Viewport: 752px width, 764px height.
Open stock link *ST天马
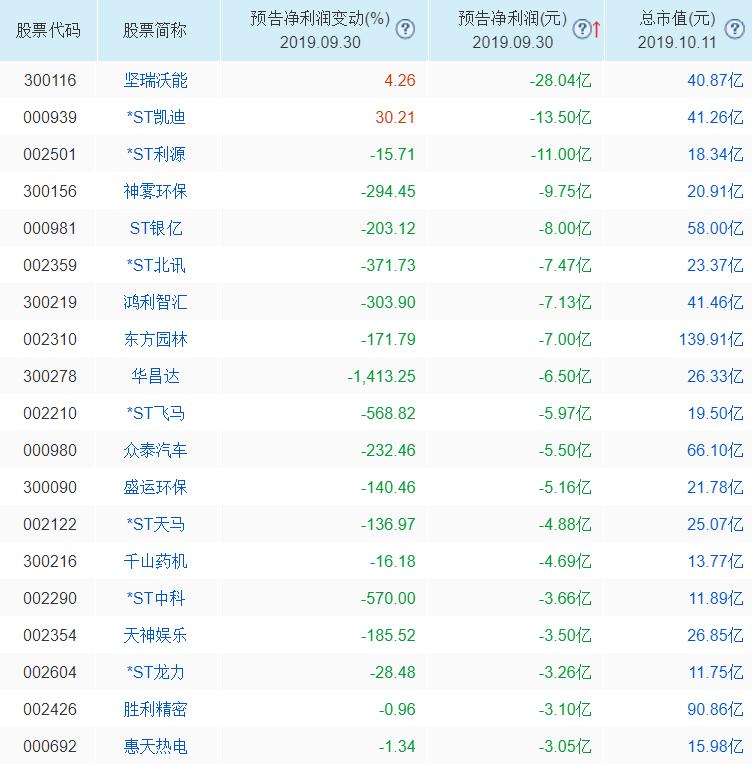(x=156, y=524)
